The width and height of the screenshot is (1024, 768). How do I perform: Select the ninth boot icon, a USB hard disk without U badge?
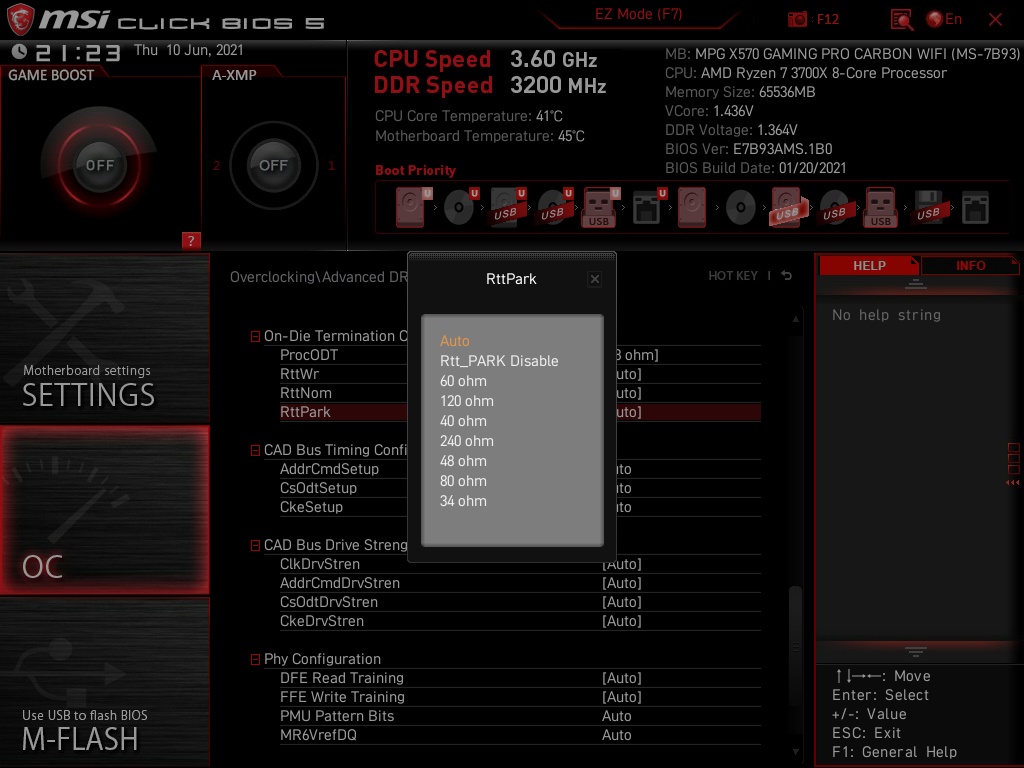tap(788, 208)
